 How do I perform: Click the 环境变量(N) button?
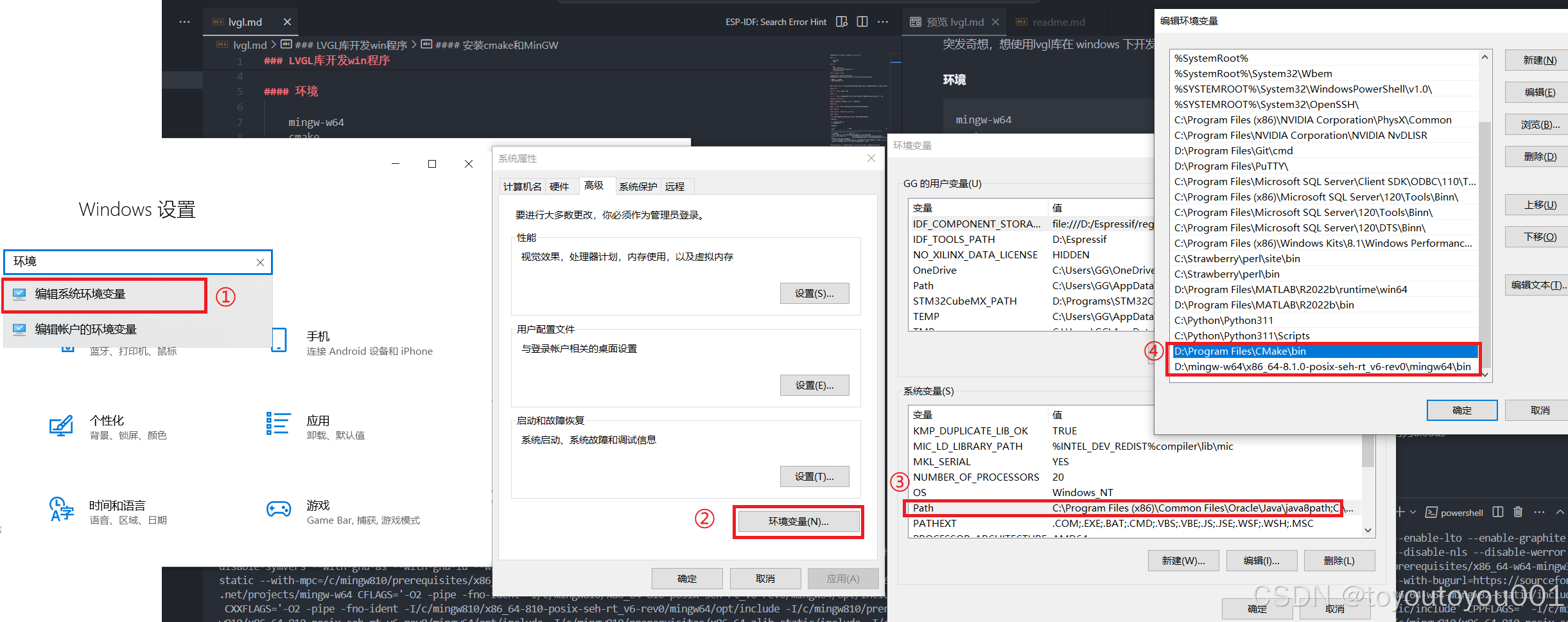click(798, 520)
